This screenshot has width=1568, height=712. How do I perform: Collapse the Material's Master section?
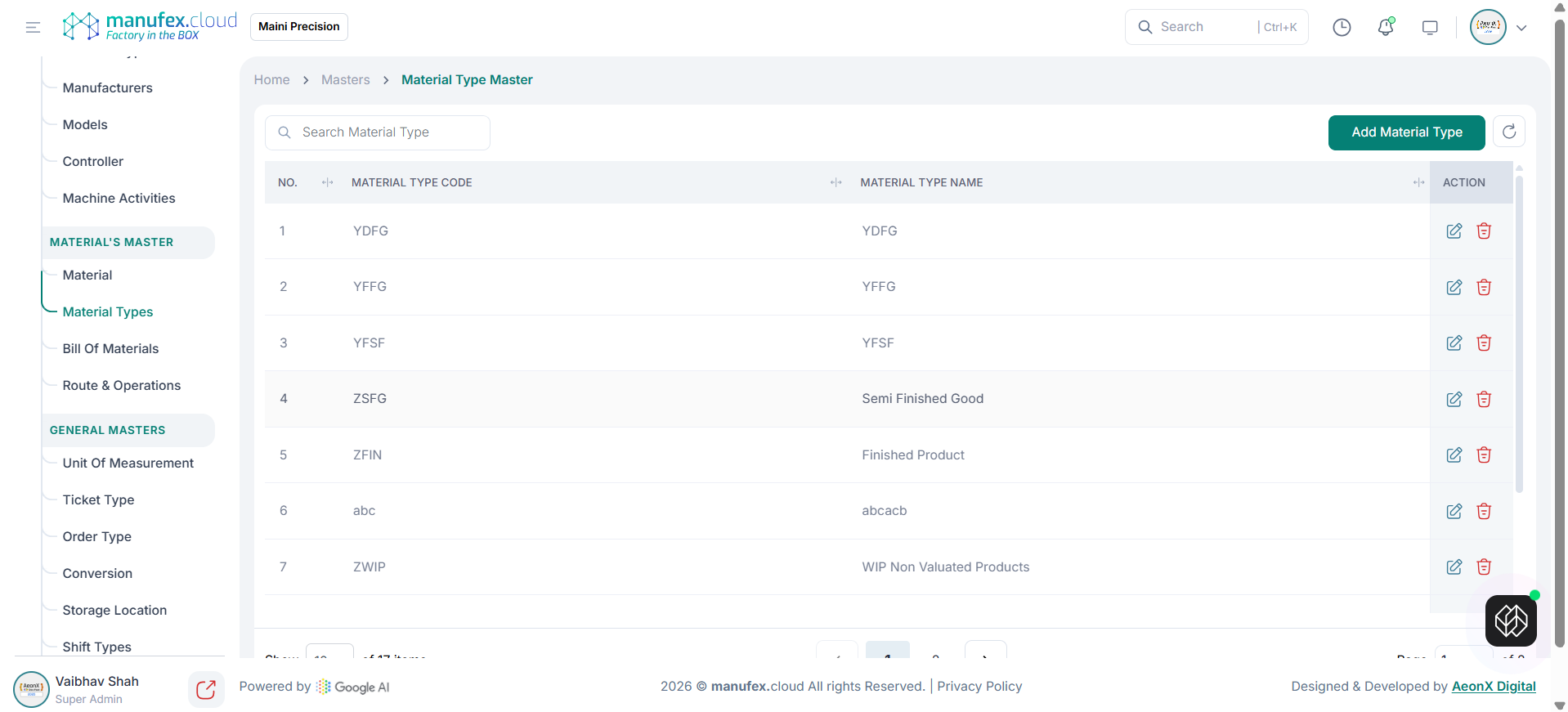pyautogui.click(x=112, y=243)
